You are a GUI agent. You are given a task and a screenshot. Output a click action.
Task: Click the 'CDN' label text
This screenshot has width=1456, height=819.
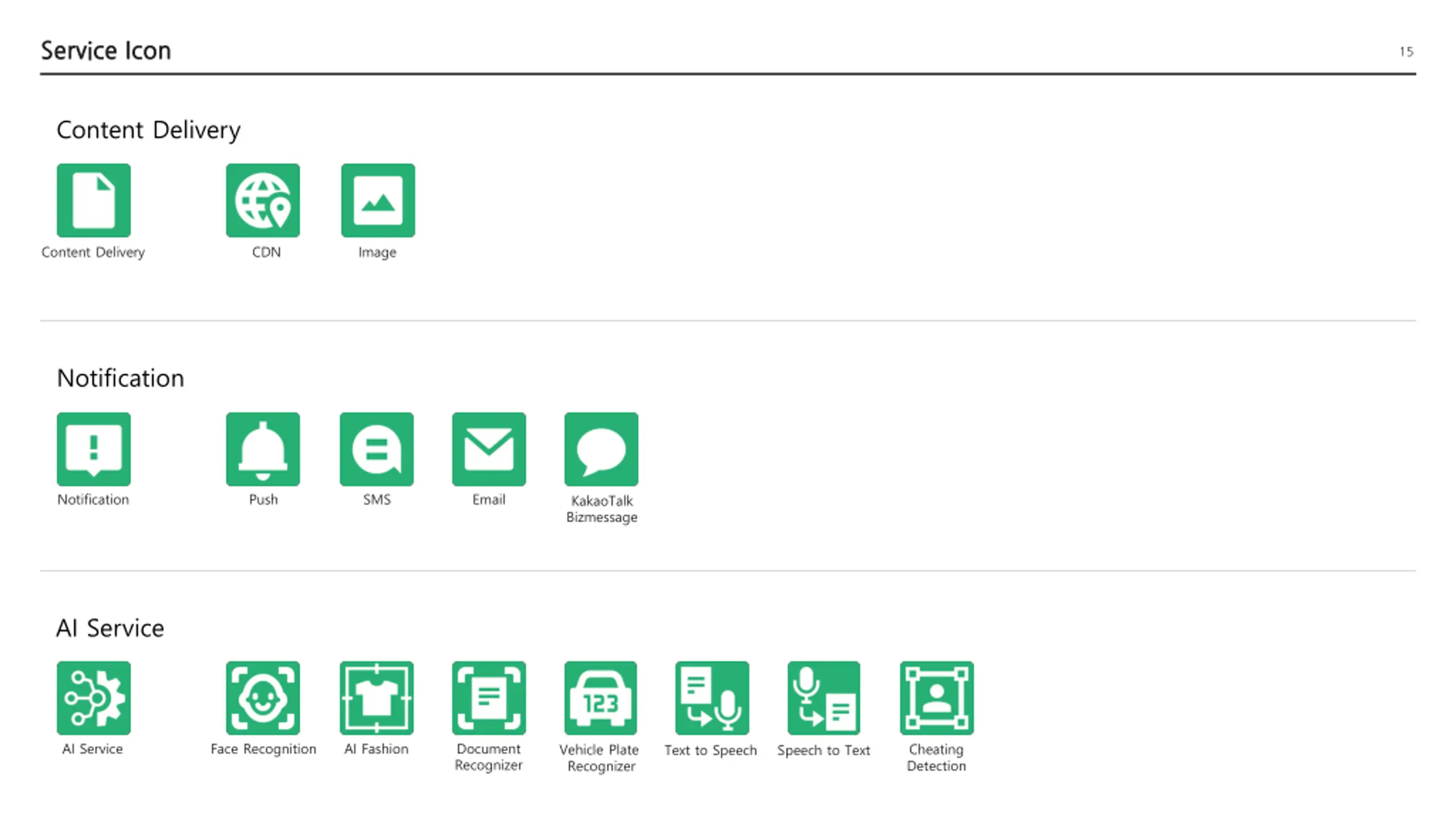pyautogui.click(x=266, y=252)
